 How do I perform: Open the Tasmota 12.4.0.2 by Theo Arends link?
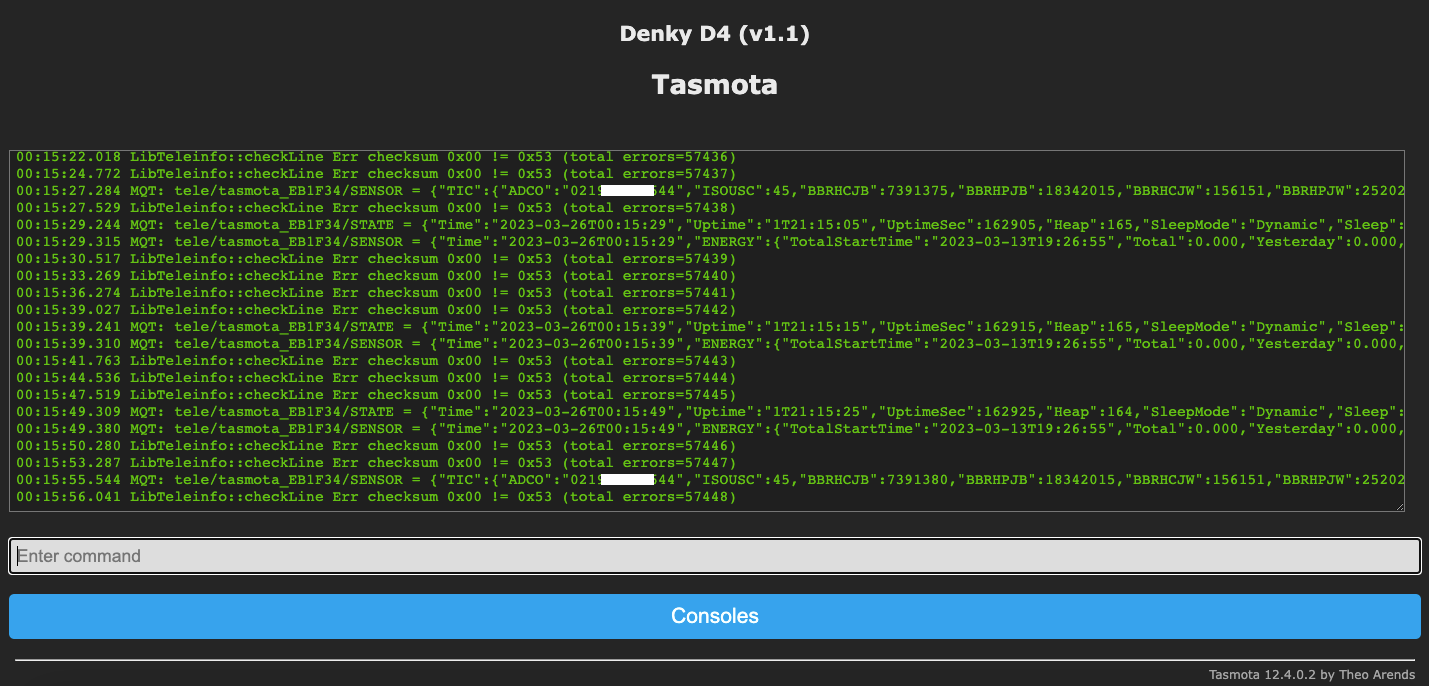(x=1312, y=675)
